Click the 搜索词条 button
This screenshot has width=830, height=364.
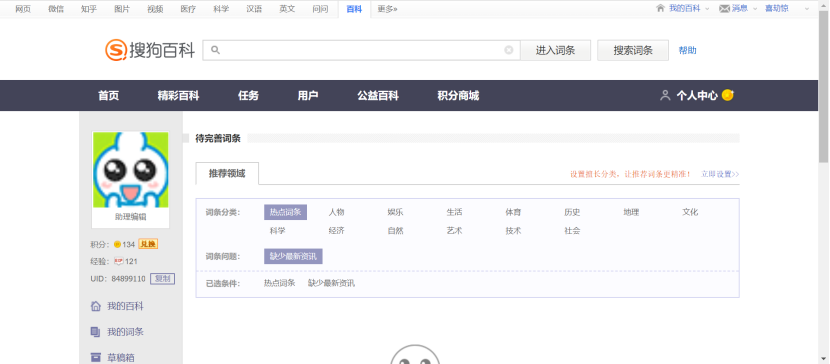tap(633, 50)
